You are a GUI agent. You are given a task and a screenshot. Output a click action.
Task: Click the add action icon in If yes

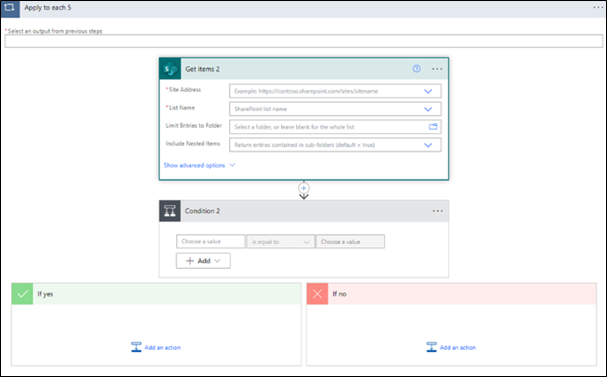pyautogui.click(x=136, y=347)
